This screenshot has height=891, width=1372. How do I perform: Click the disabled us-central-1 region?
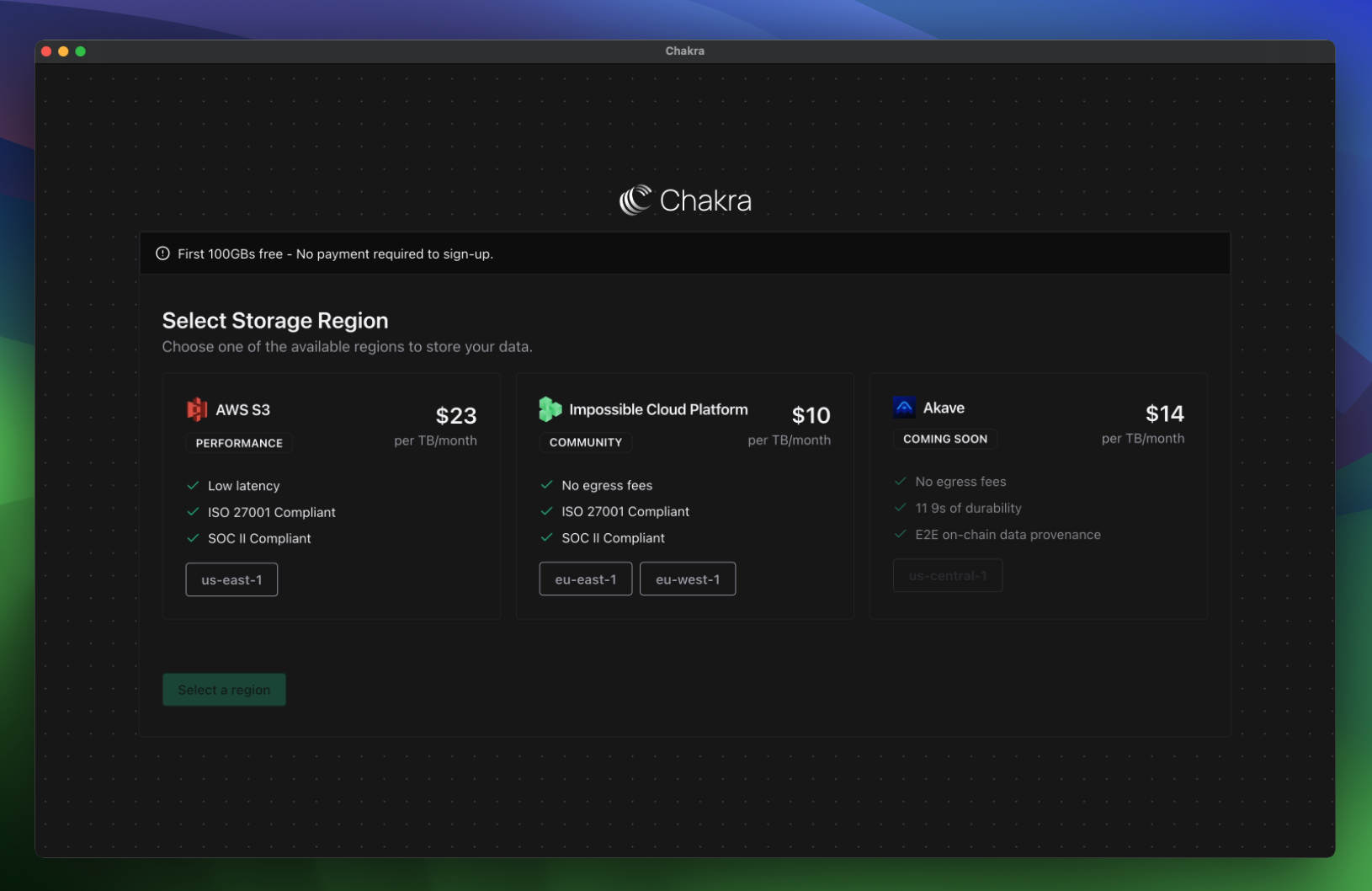pyautogui.click(x=948, y=576)
